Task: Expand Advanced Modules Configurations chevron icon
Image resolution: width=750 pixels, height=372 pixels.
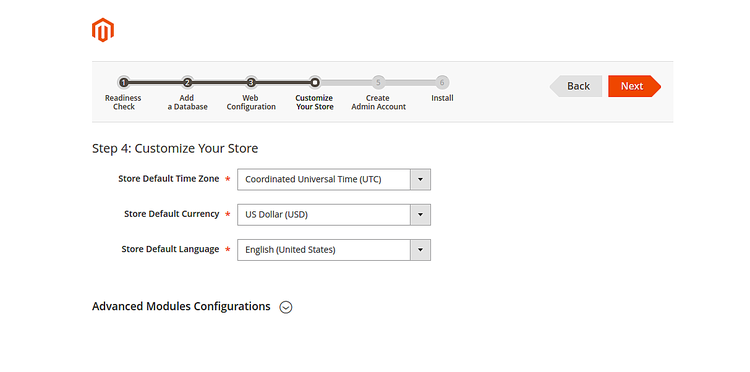Action: click(286, 307)
